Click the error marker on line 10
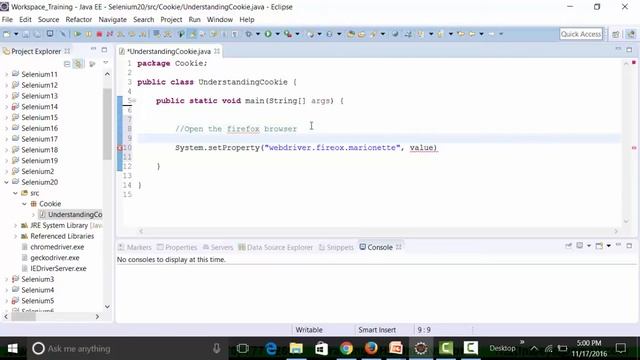640x360 pixels. (120, 148)
